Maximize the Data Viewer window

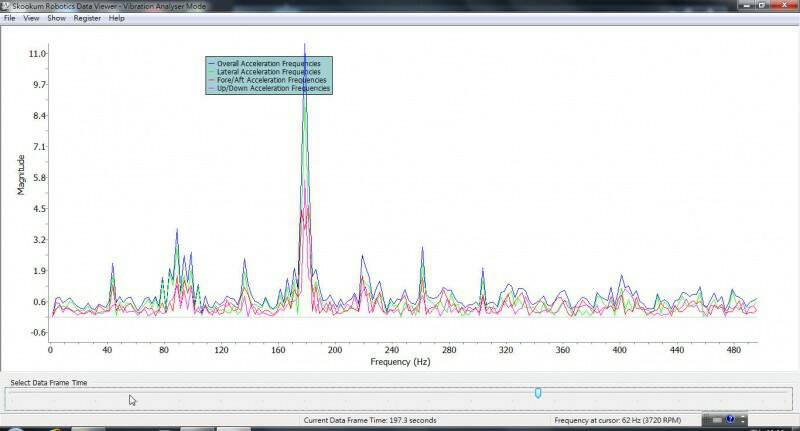click(x=762, y=5)
